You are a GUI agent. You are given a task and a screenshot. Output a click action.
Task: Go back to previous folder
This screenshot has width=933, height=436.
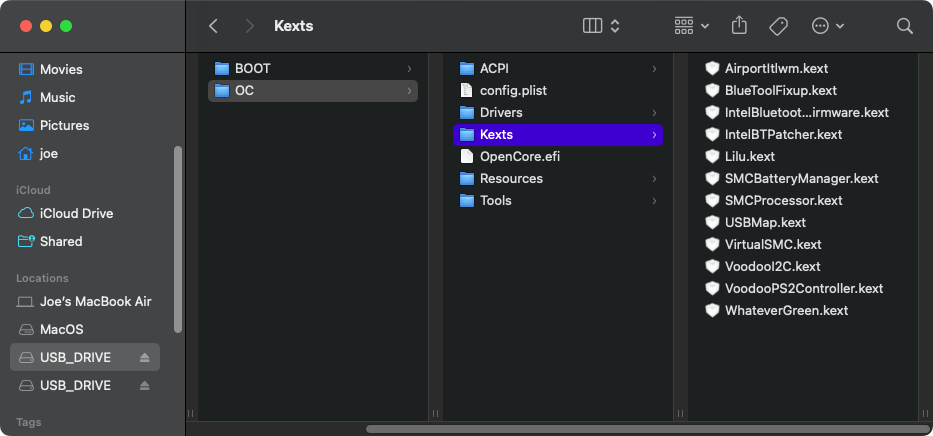coord(214,26)
